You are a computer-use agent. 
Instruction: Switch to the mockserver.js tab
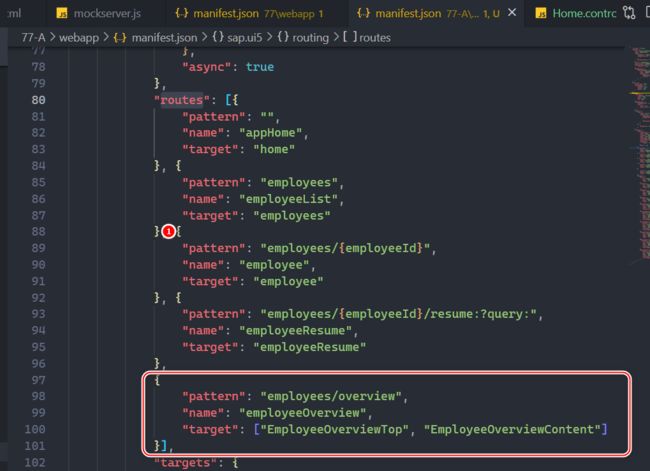coord(106,14)
